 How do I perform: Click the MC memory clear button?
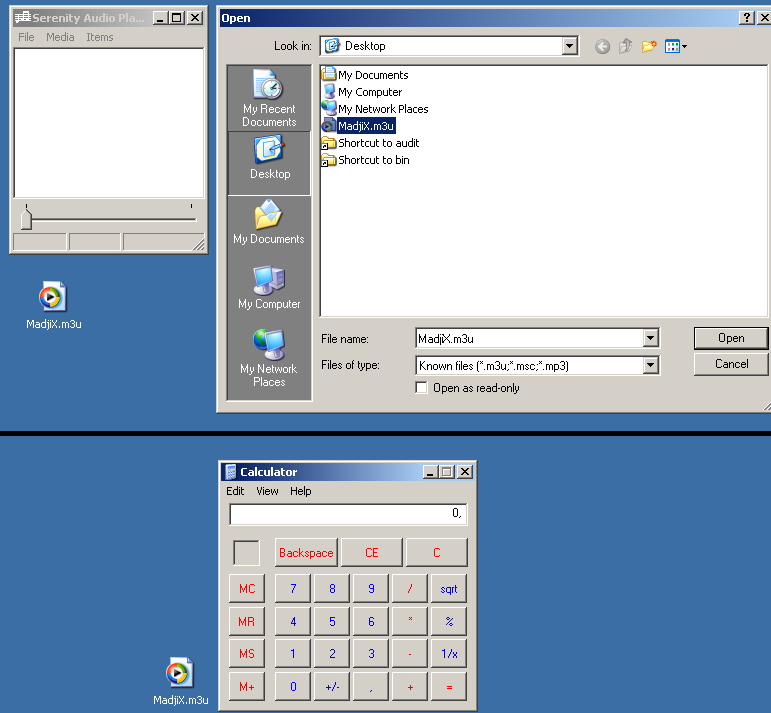coord(247,589)
